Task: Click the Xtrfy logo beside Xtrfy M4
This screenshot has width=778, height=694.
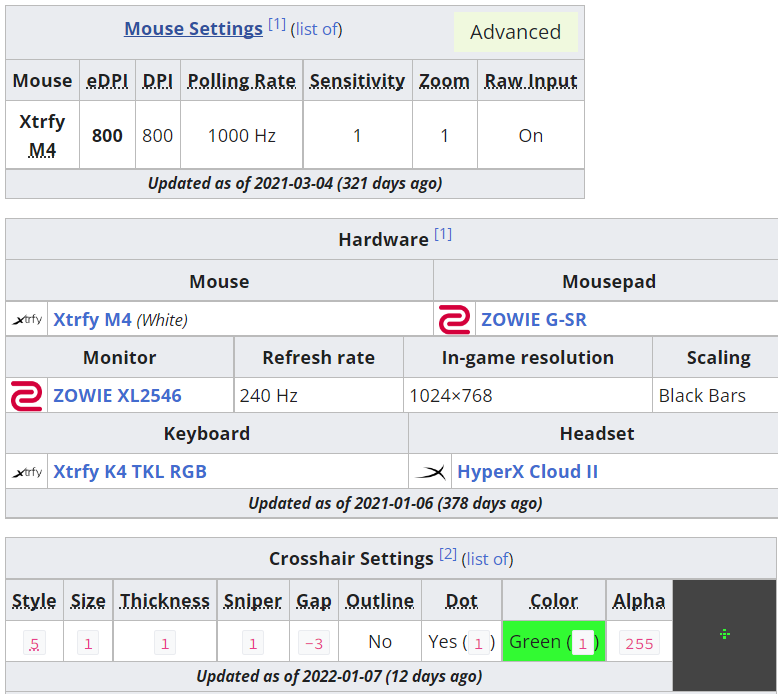Action: click(x=27, y=319)
